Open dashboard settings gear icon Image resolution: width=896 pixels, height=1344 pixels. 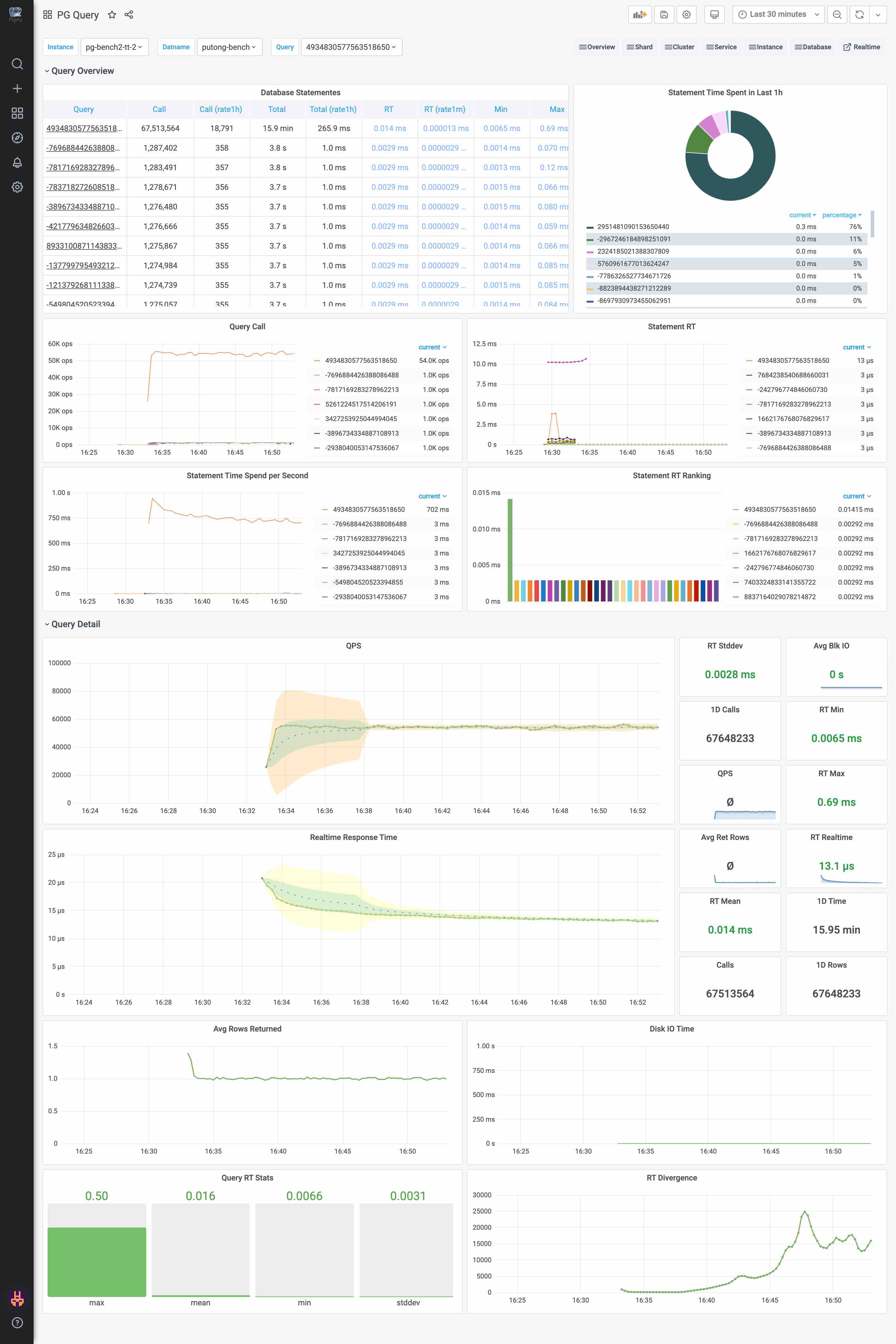(686, 15)
